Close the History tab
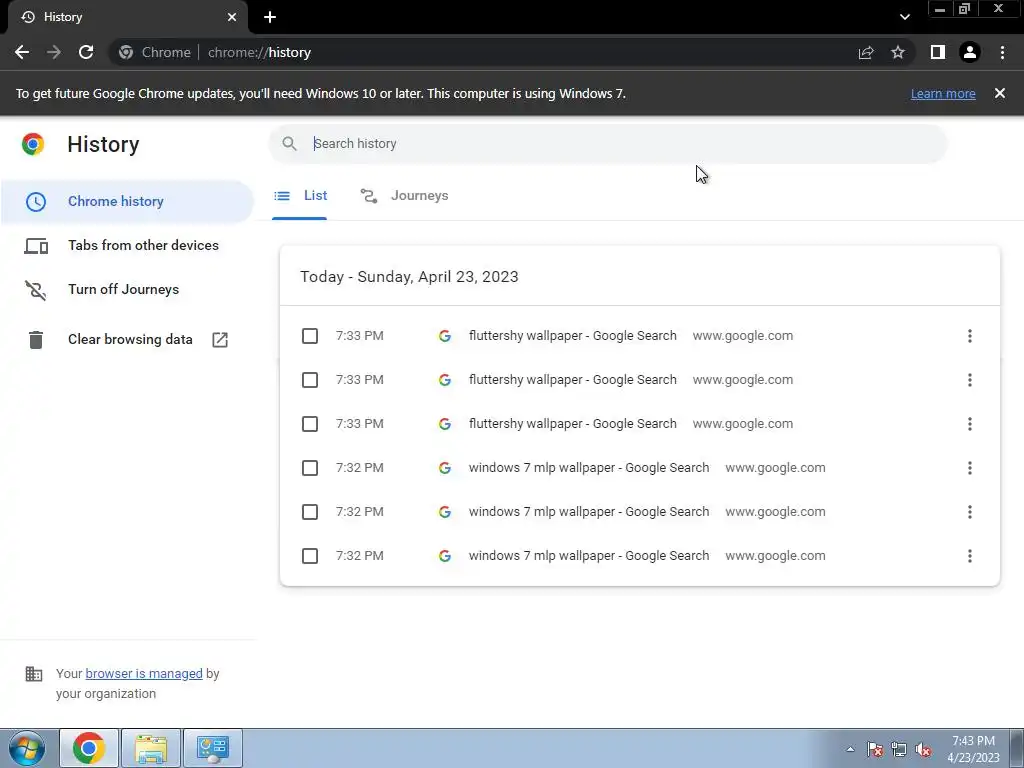The height and width of the screenshot is (768, 1024). [232, 17]
